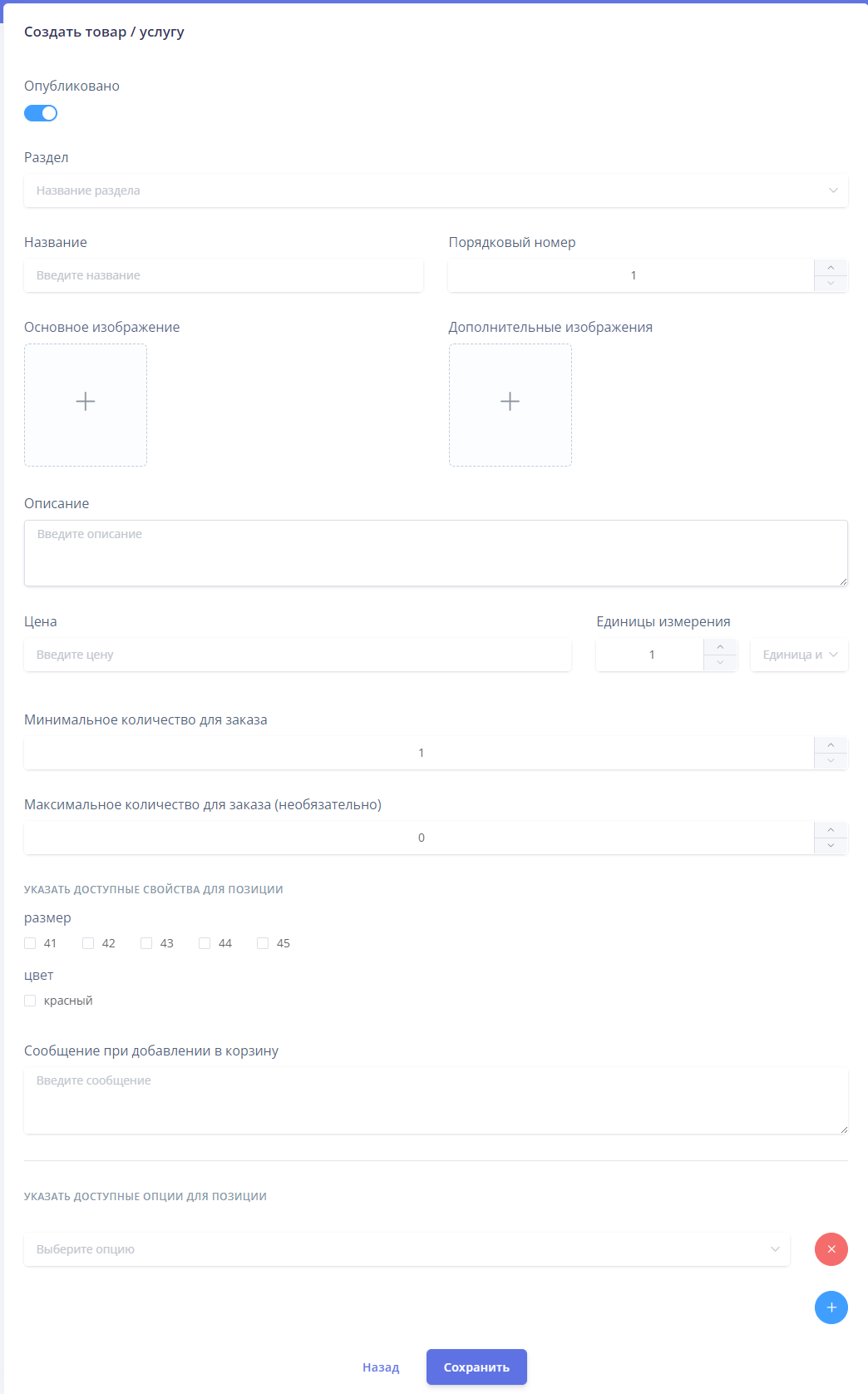Increase the Порядковый номер value
This screenshot has height=1394, width=868.
click(831, 267)
